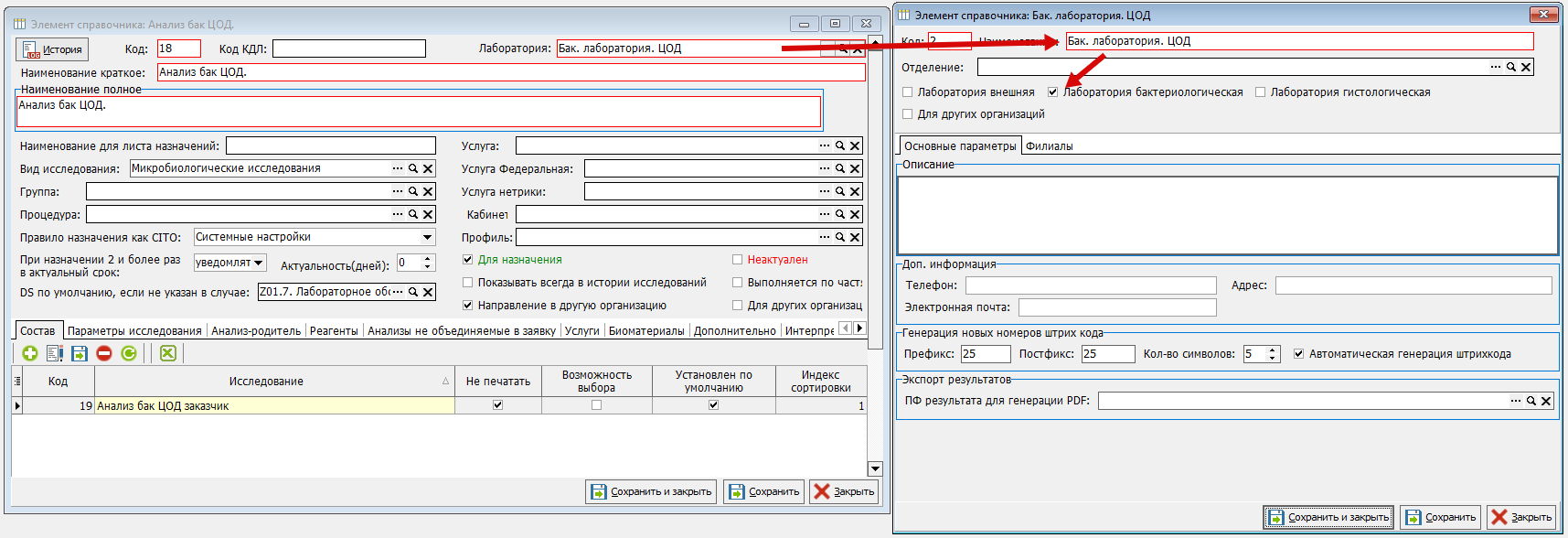Image resolution: width=1568 pixels, height=538 pixels.
Task: Check Возможность выбора in row 19
Action: tap(597, 405)
